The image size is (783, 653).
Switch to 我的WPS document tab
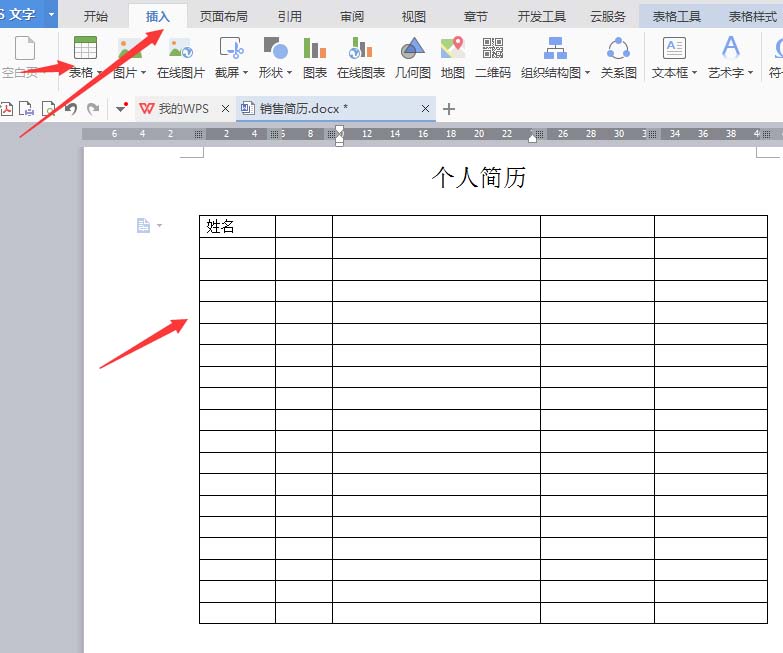pos(175,108)
